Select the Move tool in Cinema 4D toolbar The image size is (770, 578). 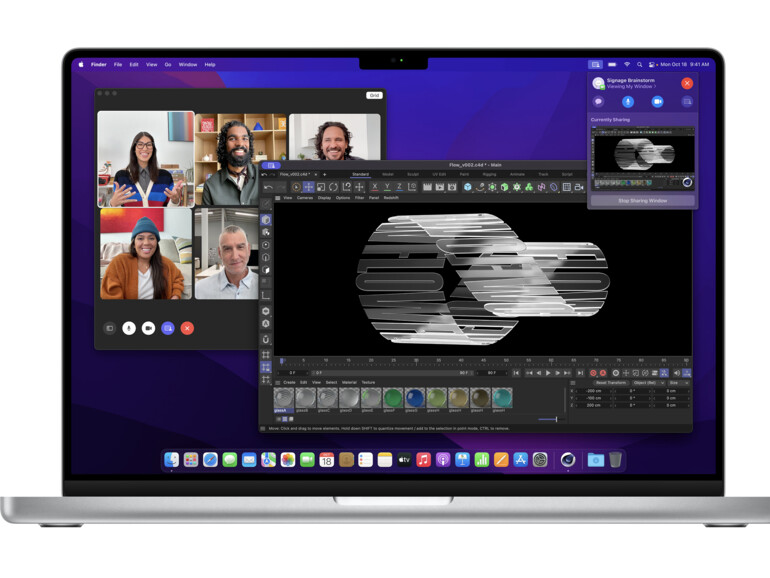tap(308, 187)
